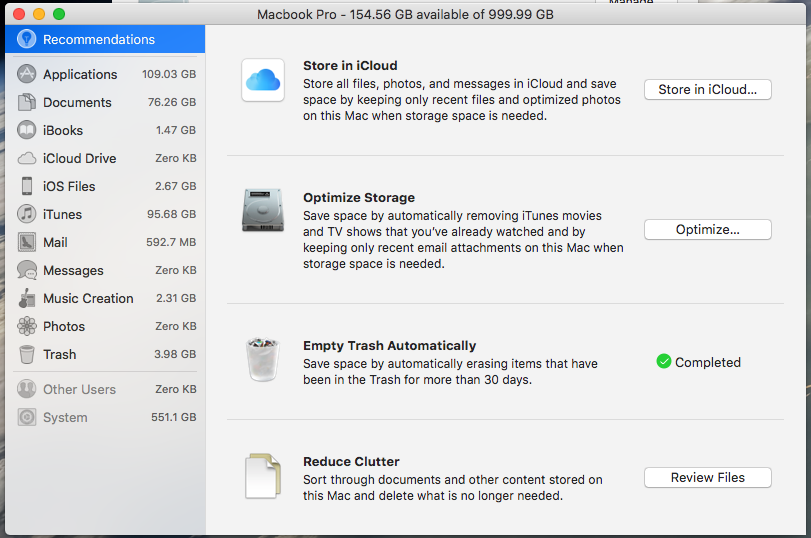The image size is (811, 538).
Task: Click the green Completed checkmark icon
Action: (664, 361)
